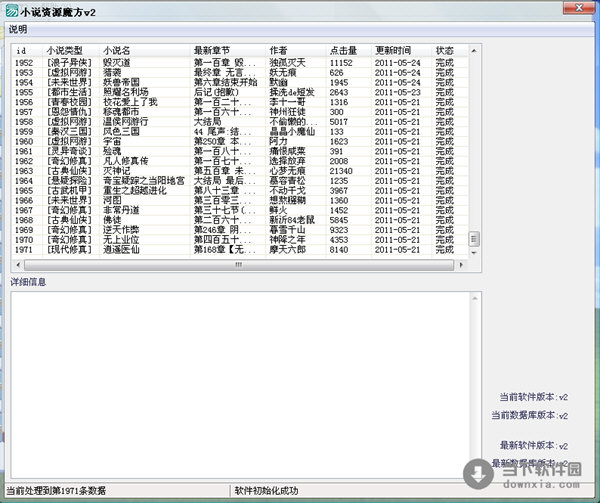The width and height of the screenshot is (600, 503).
Task: Click the 最新章节 column header
Action: point(212,50)
